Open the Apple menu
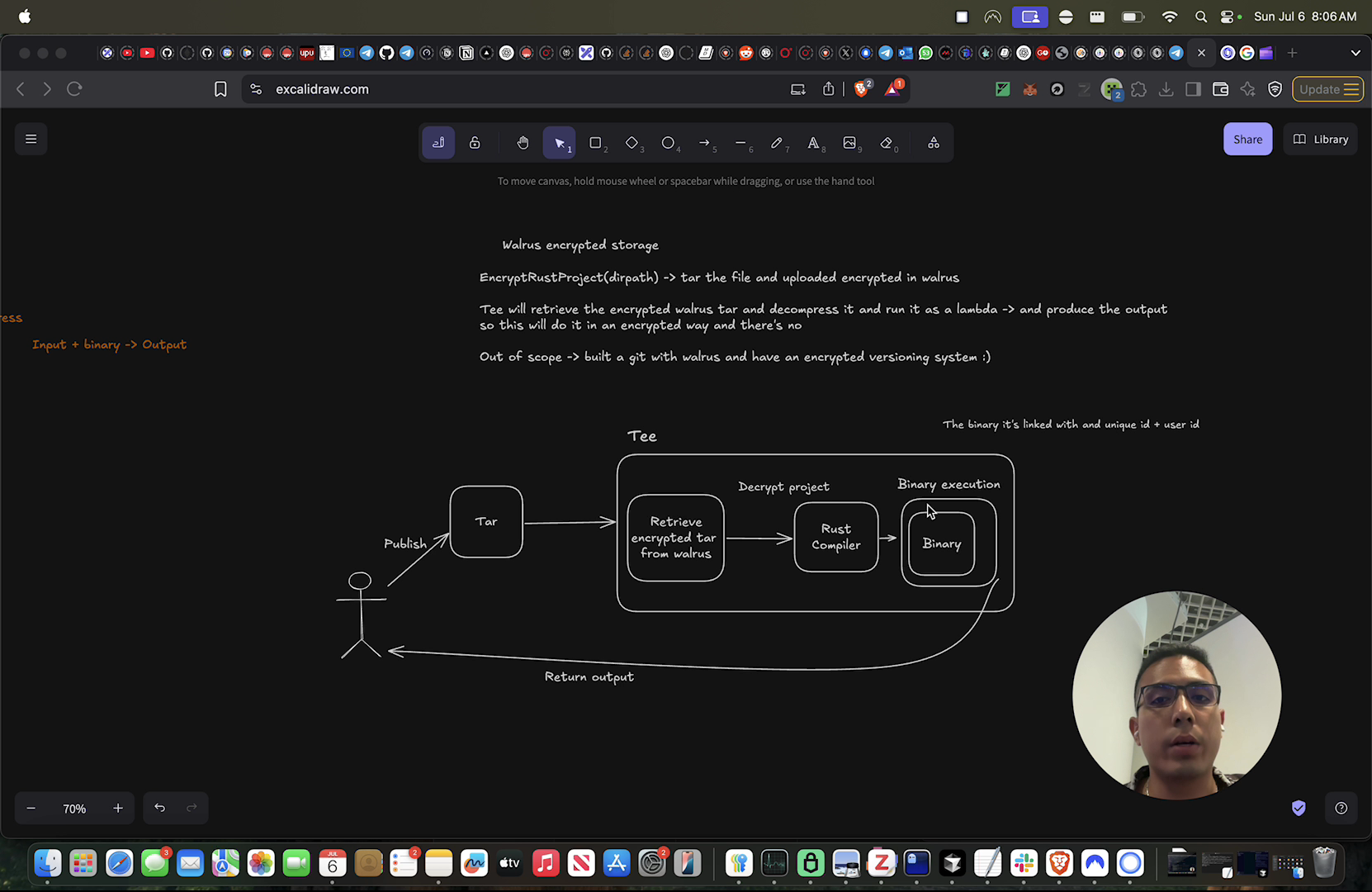 (x=25, y=17)
